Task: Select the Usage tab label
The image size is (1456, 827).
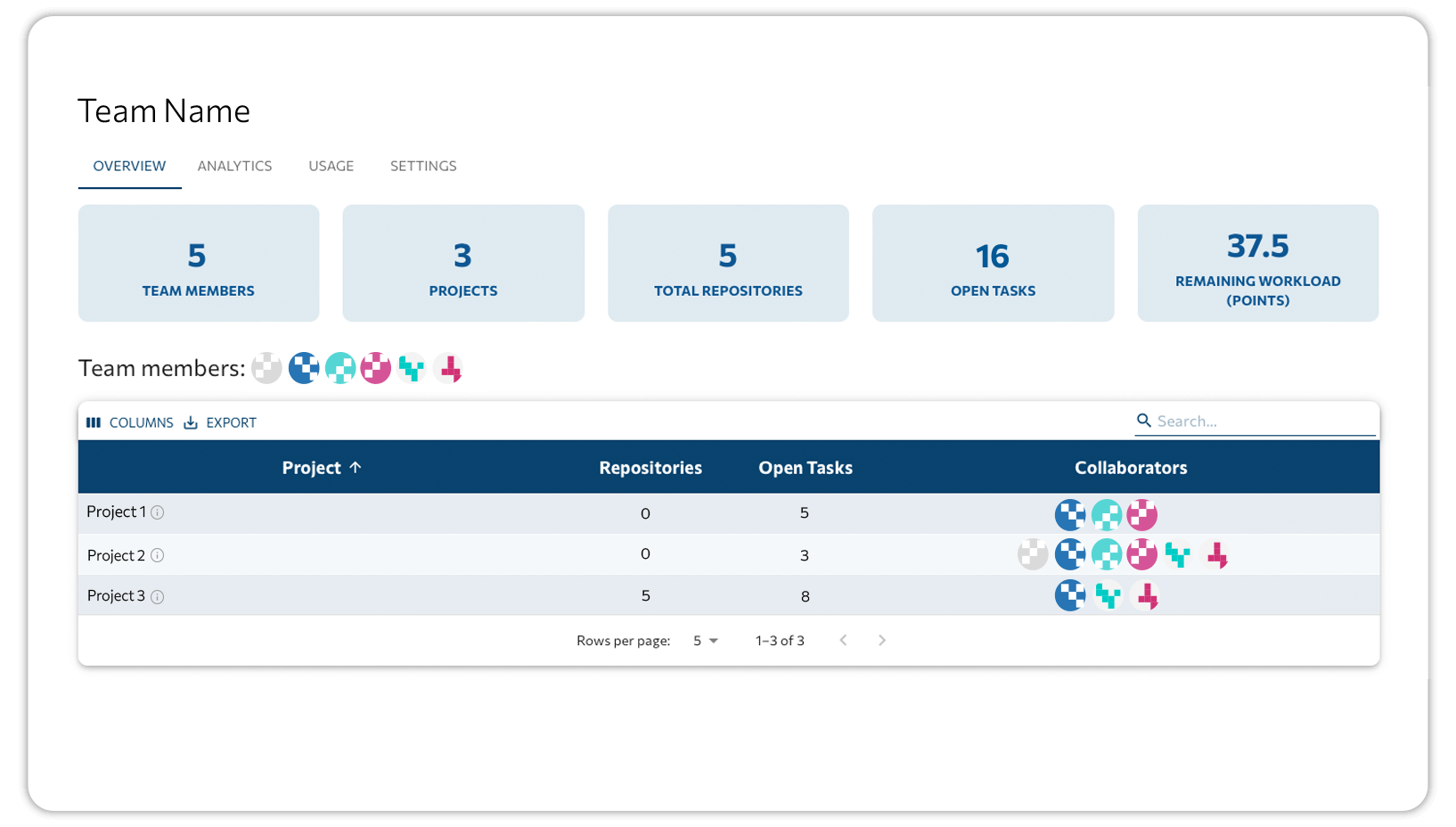Action: (x=331, y=166)
